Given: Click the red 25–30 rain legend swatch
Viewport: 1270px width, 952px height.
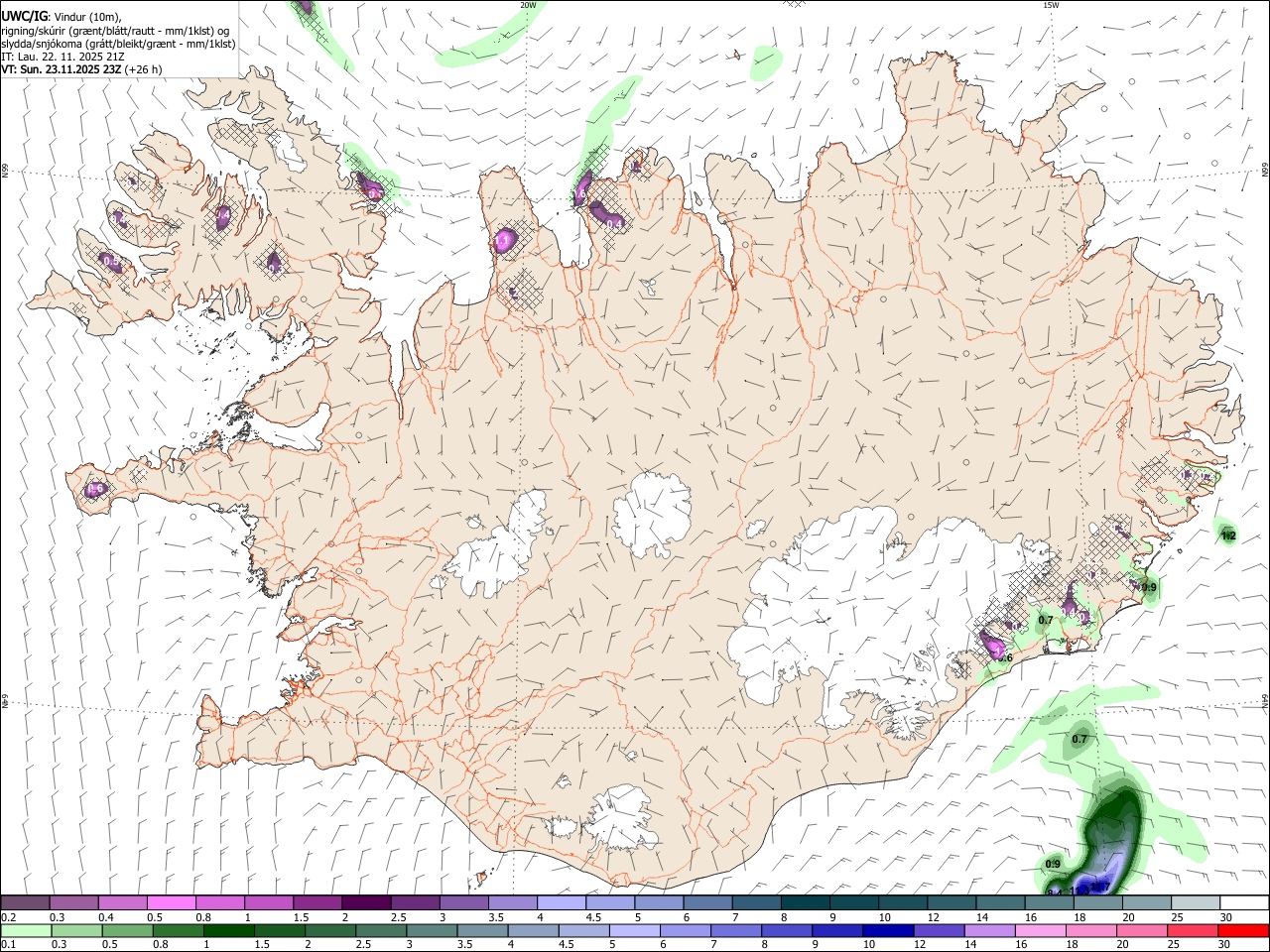Looking at the screenshot, I should tap(1194, 930).
